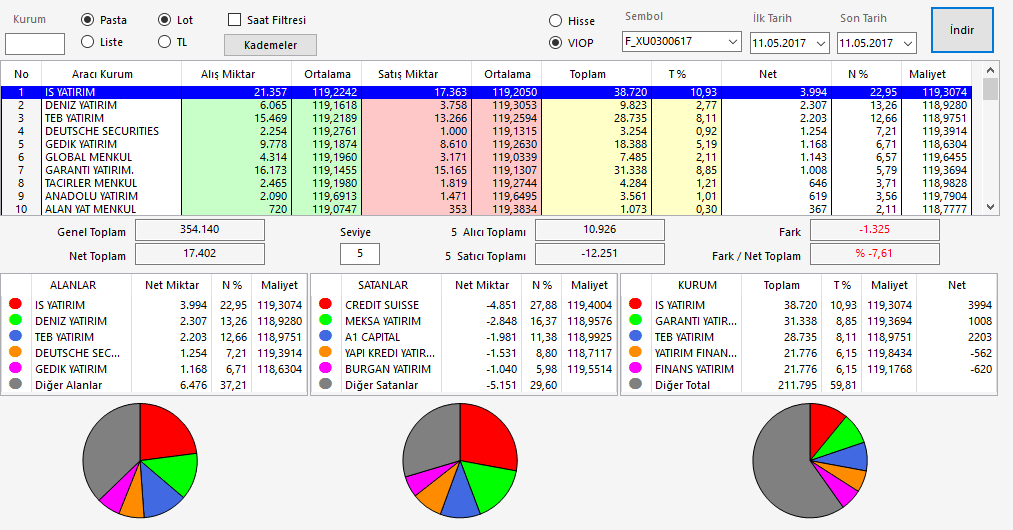Click the 5 Alıcı Toplamı value 10.926
This screenshot has width=1013, height=530.
coord(600,229)
